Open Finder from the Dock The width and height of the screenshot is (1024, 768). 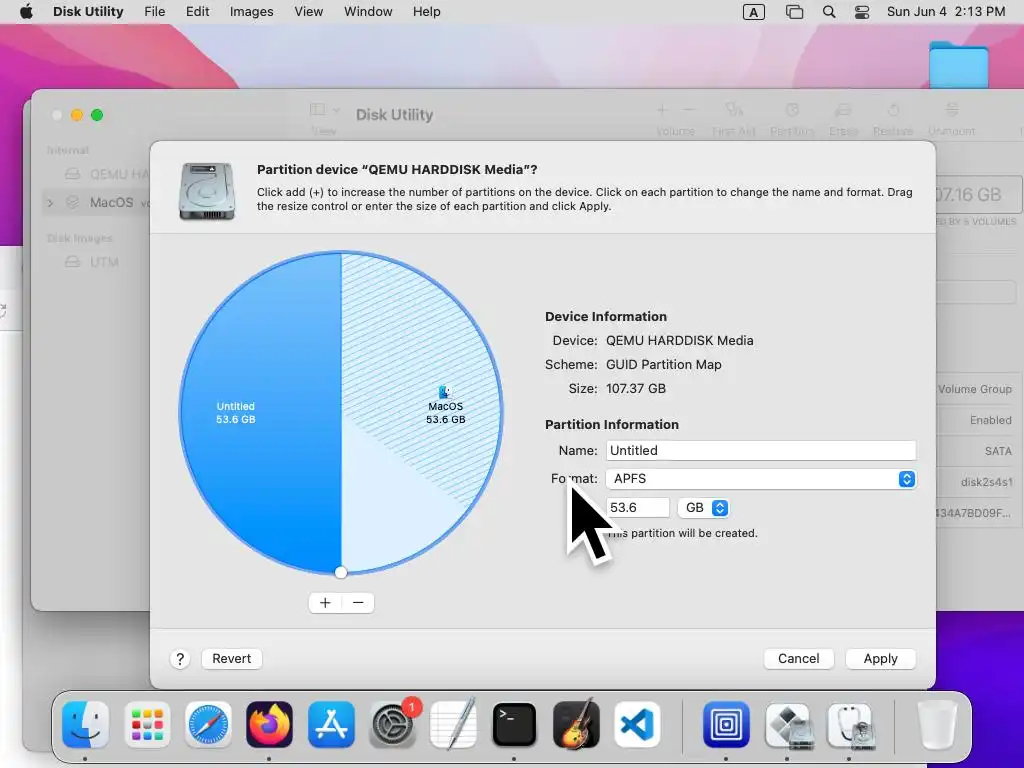(86, 724)
